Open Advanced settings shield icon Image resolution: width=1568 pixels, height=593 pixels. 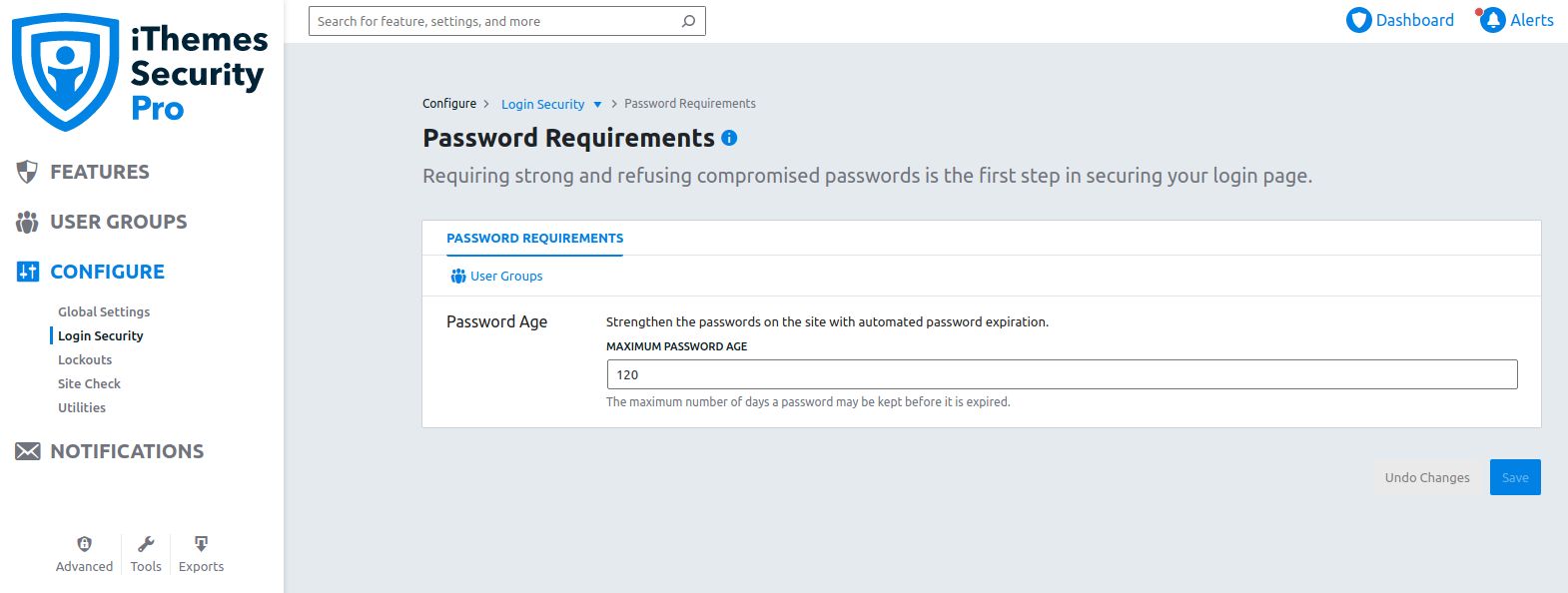point(85,544)
